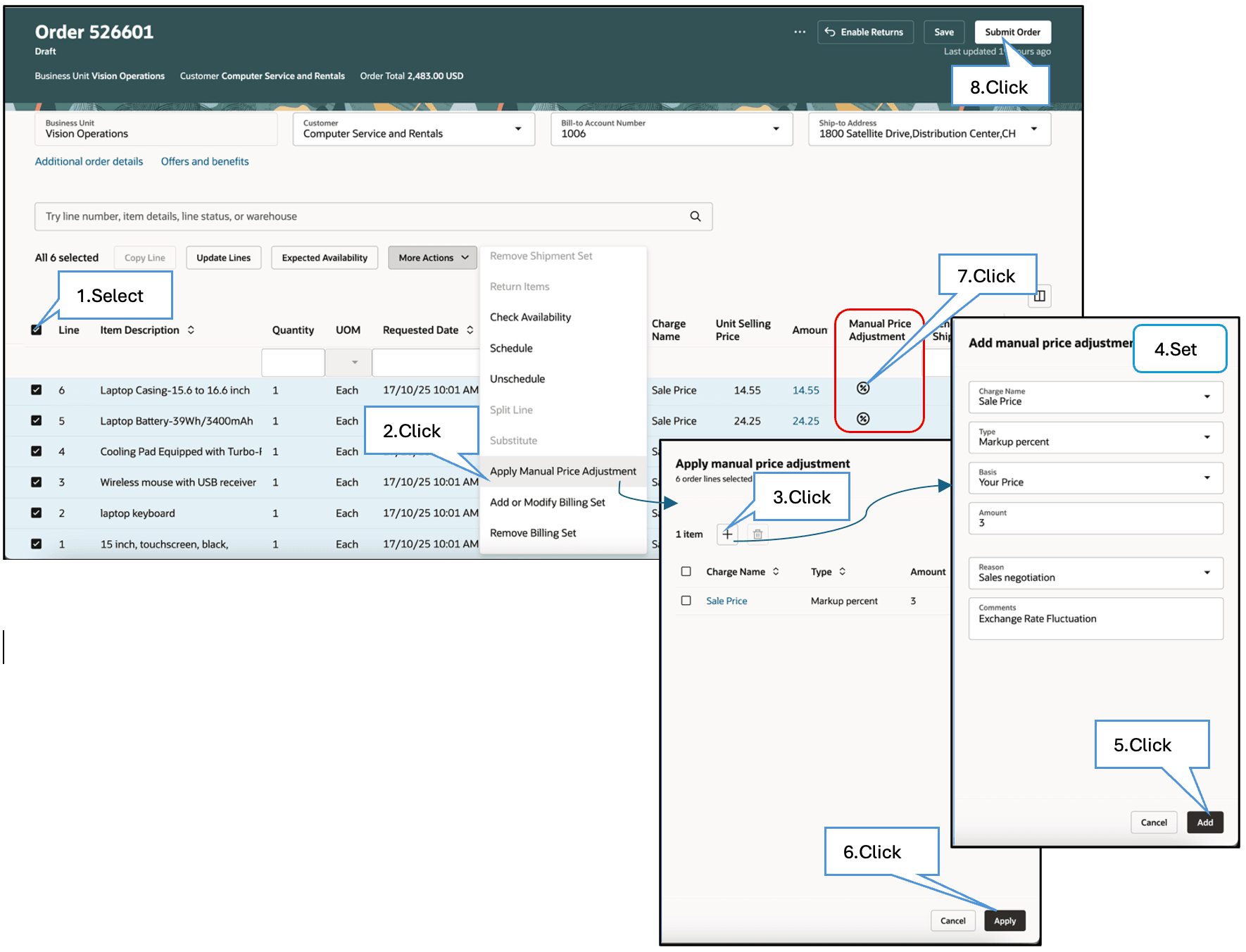Click the sort icon beside Charge Name
This screenshot has height=952, width=1246.
point(776,572)
